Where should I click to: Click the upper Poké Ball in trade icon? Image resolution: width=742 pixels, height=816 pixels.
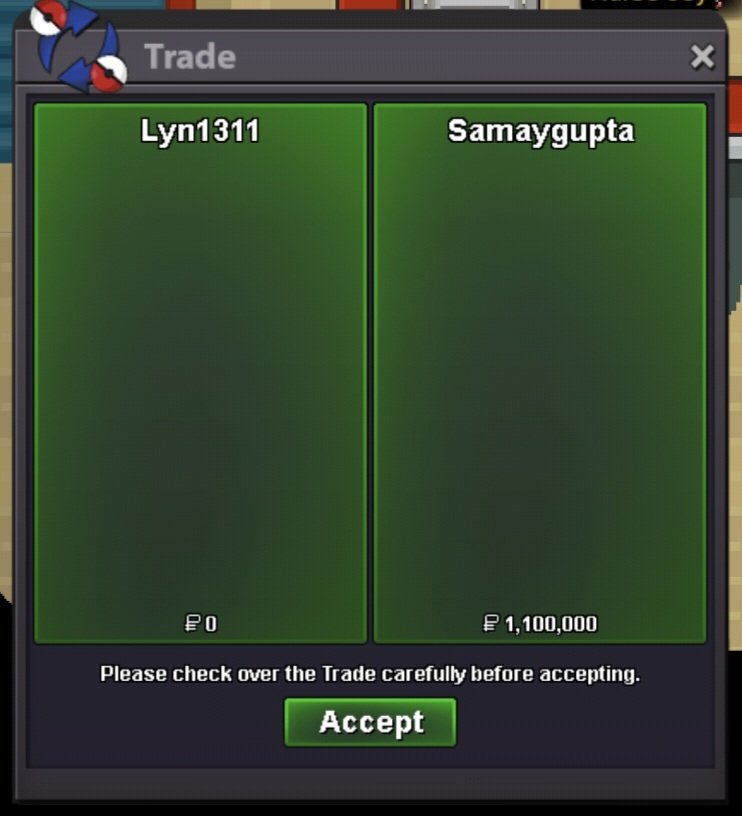pos(48,17)
